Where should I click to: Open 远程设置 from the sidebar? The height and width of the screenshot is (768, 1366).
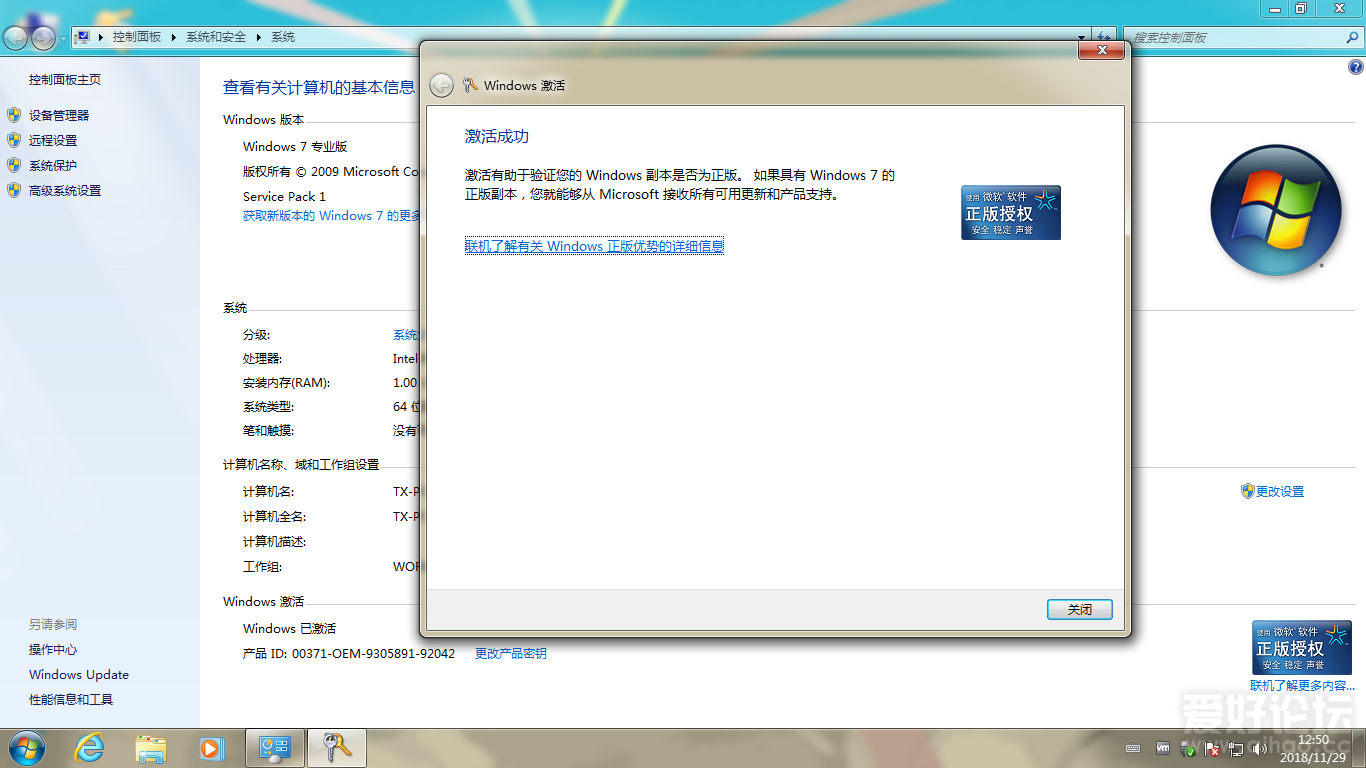pyautogui.click(x=53, y=140)
